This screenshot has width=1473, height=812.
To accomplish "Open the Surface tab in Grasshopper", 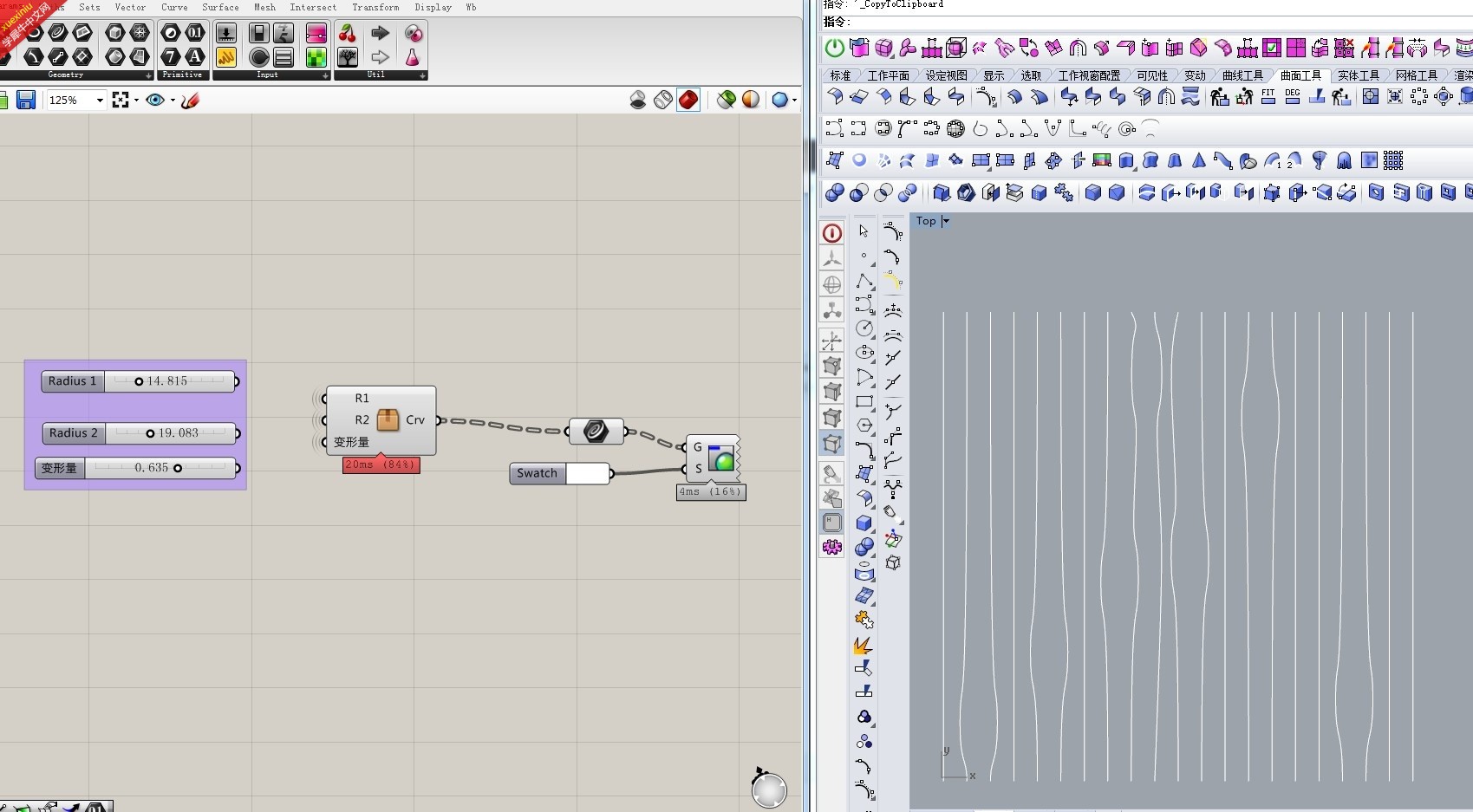I will point(220,7).
